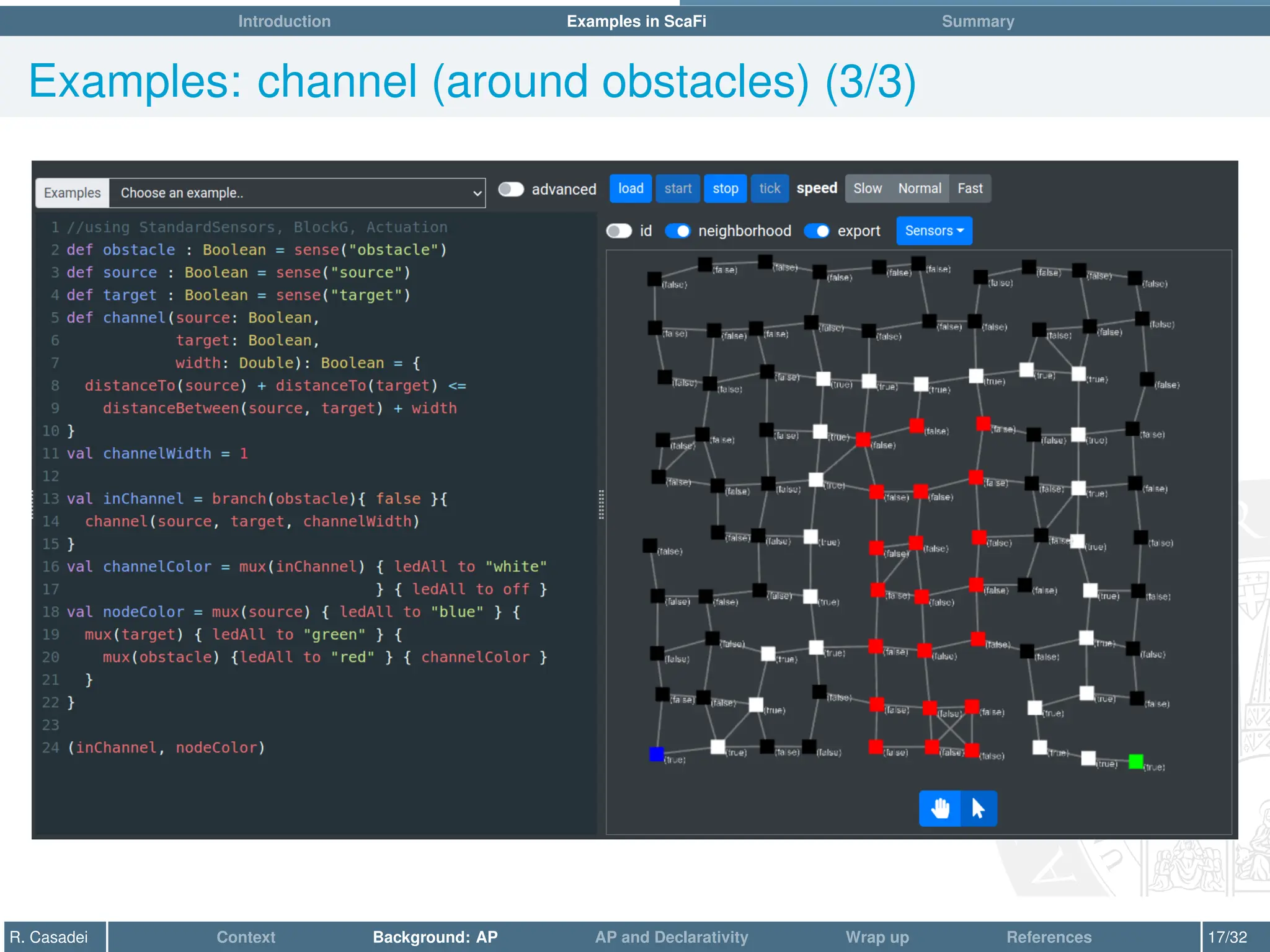This screenshot has width=1270, height=952.
Task: Click code line 18 val nodeColor
Action: tap(293, 612)
